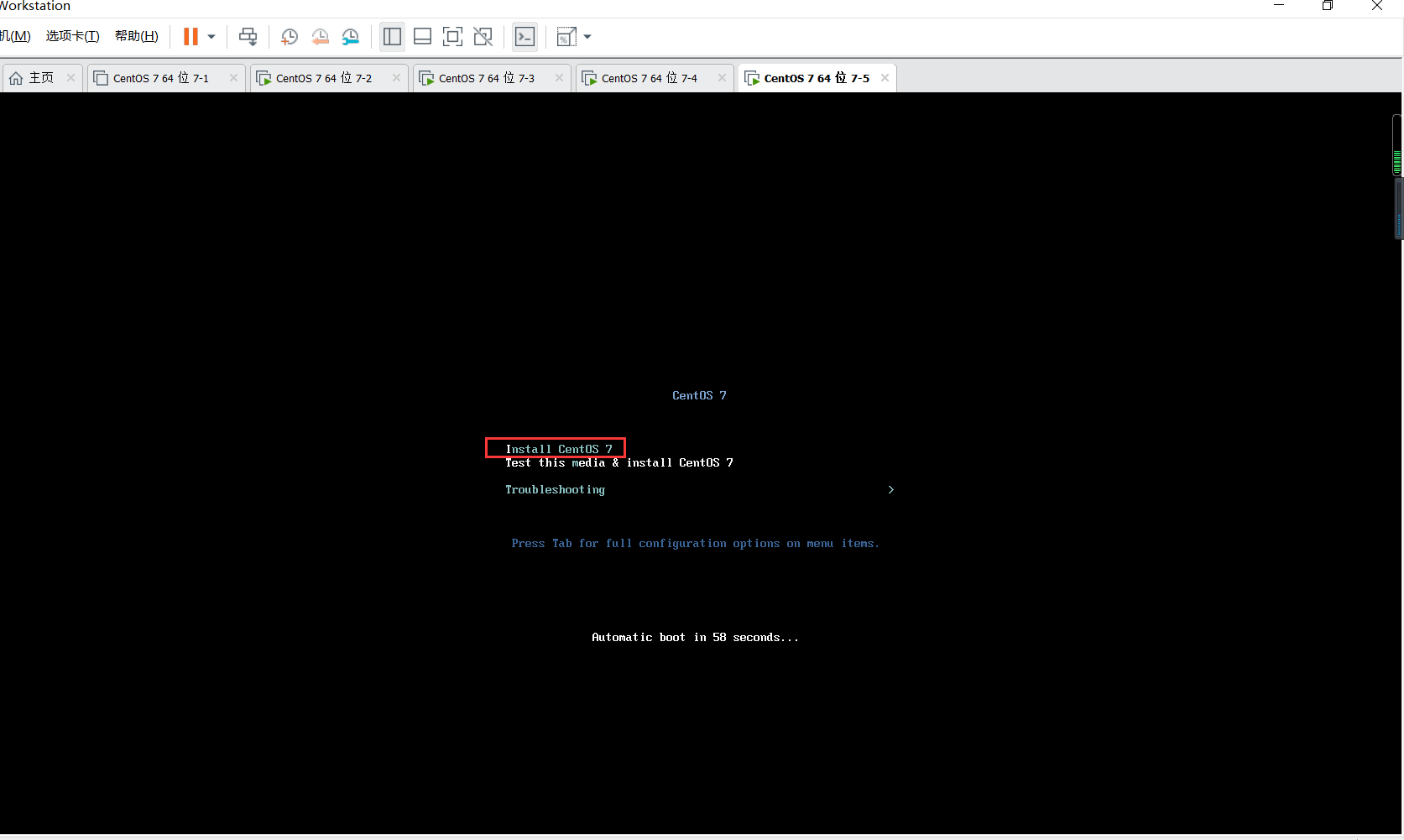
Task: Select Test this media & install CentOS 7
Action: point(619,462)
